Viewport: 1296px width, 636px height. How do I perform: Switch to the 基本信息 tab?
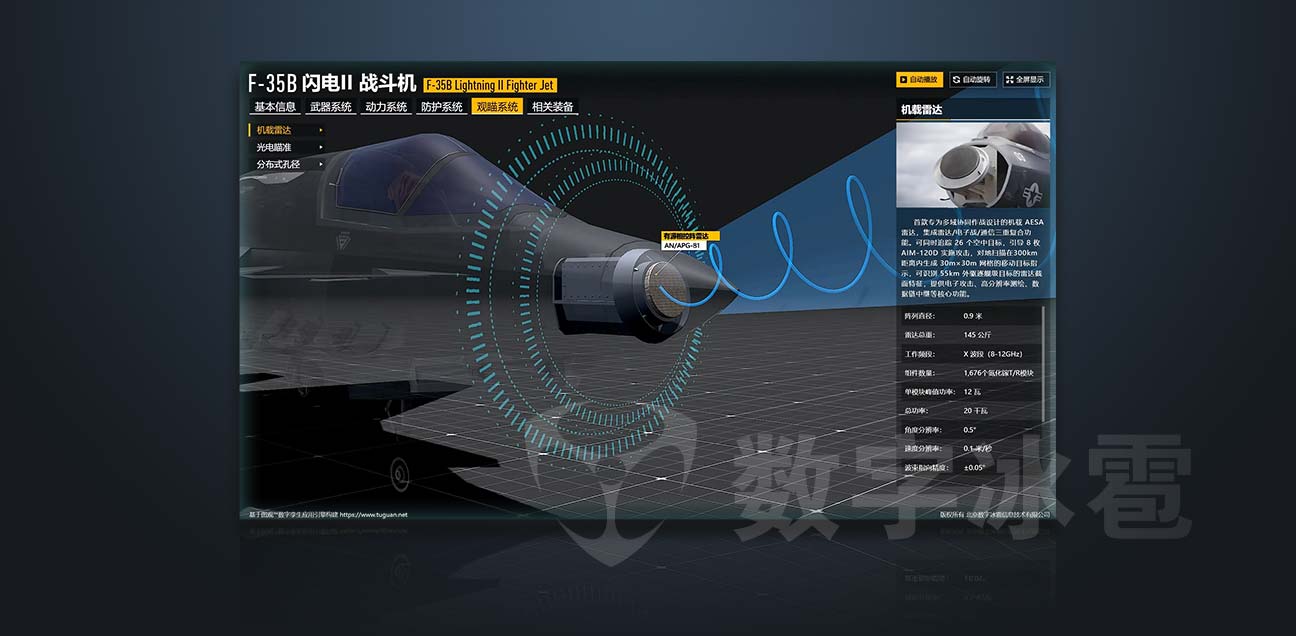[x=275, y=107]
